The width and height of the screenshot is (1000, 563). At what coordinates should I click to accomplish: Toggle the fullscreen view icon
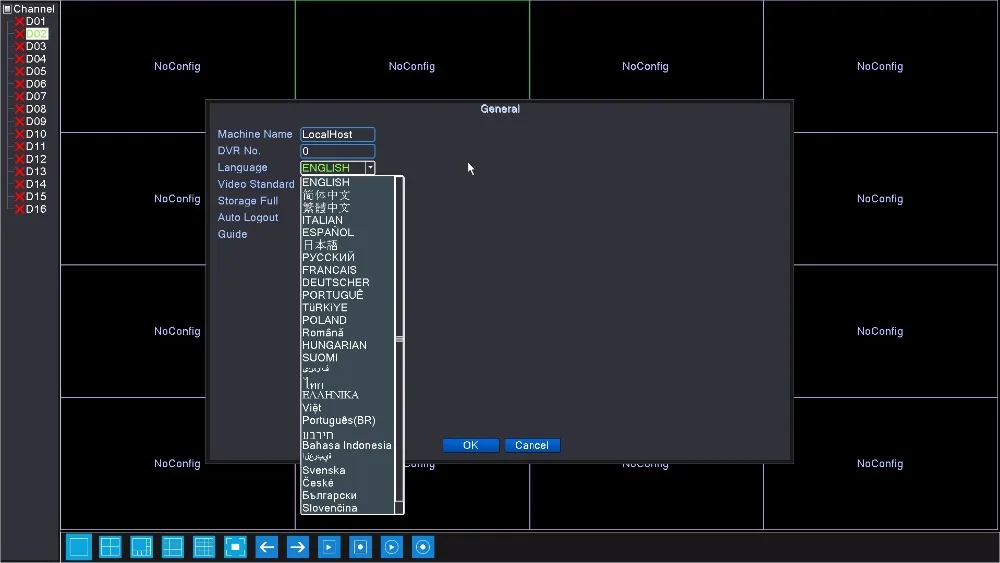235,546
